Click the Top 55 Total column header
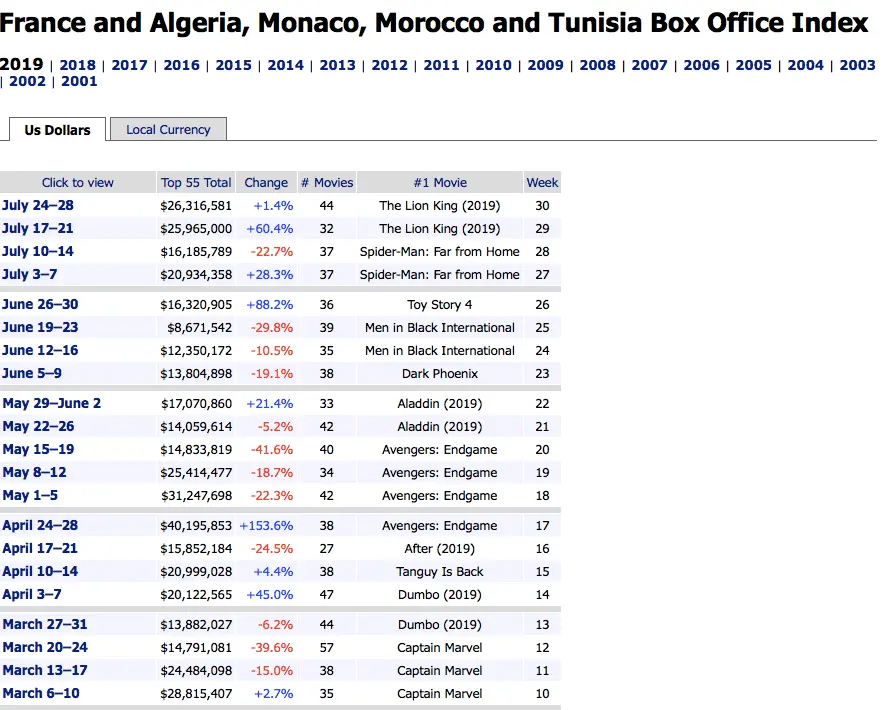Screen dimensions: 894x710 point(196,183)
